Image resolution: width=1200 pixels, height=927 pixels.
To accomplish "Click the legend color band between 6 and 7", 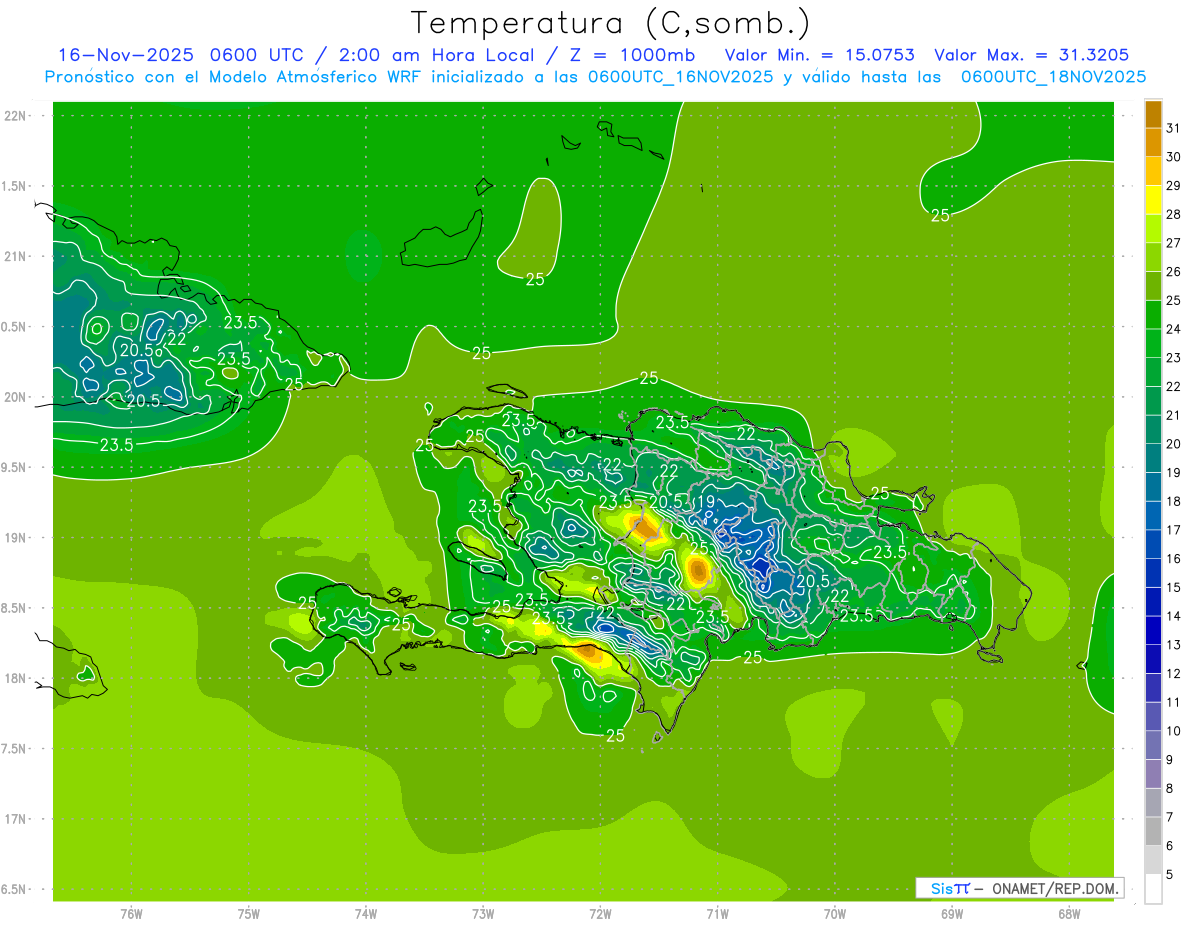I will (1153, 831).
